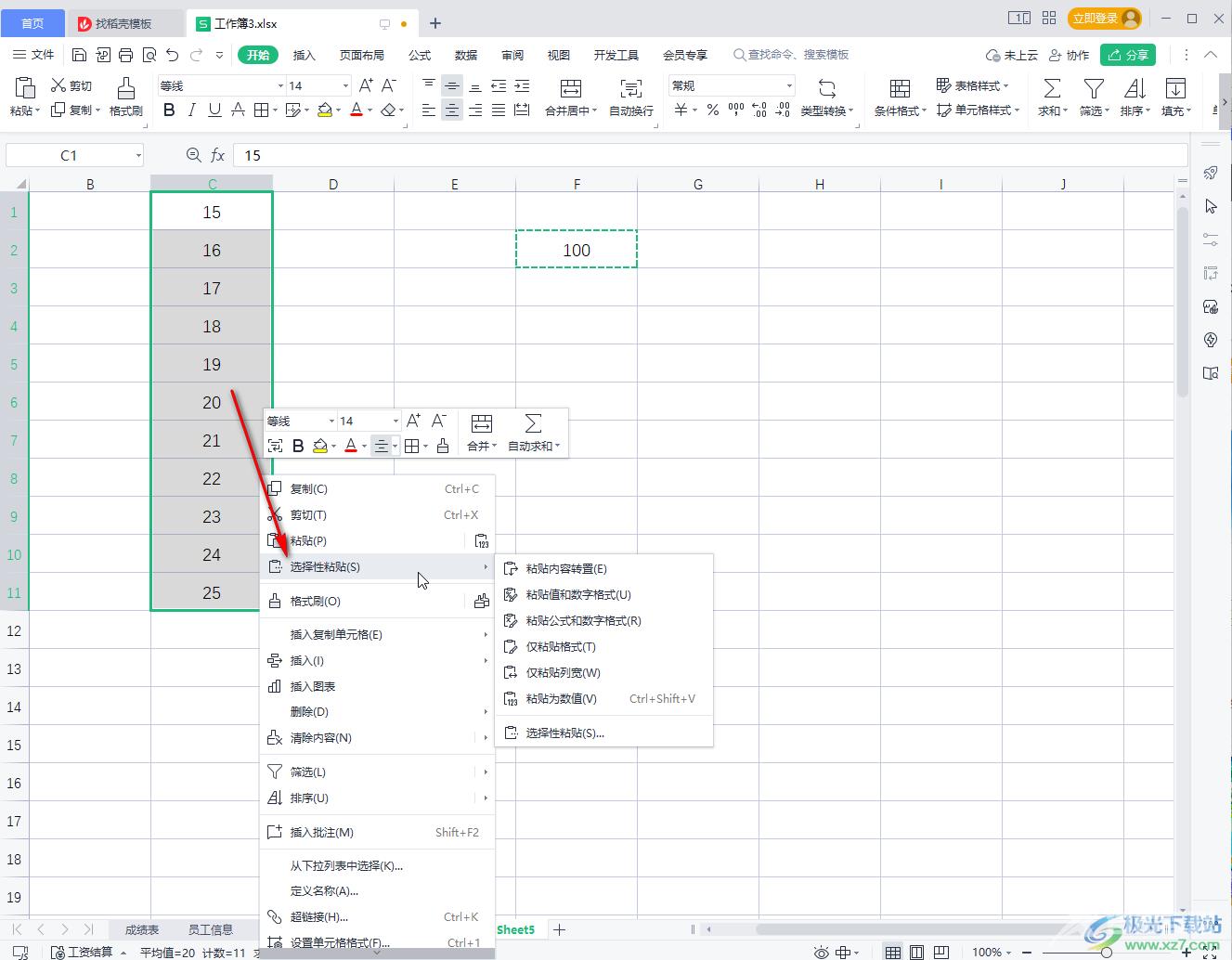Click the selection arrow icon in right sidebar
This screenshot has height=960, width=1232.
[1210, 206]
